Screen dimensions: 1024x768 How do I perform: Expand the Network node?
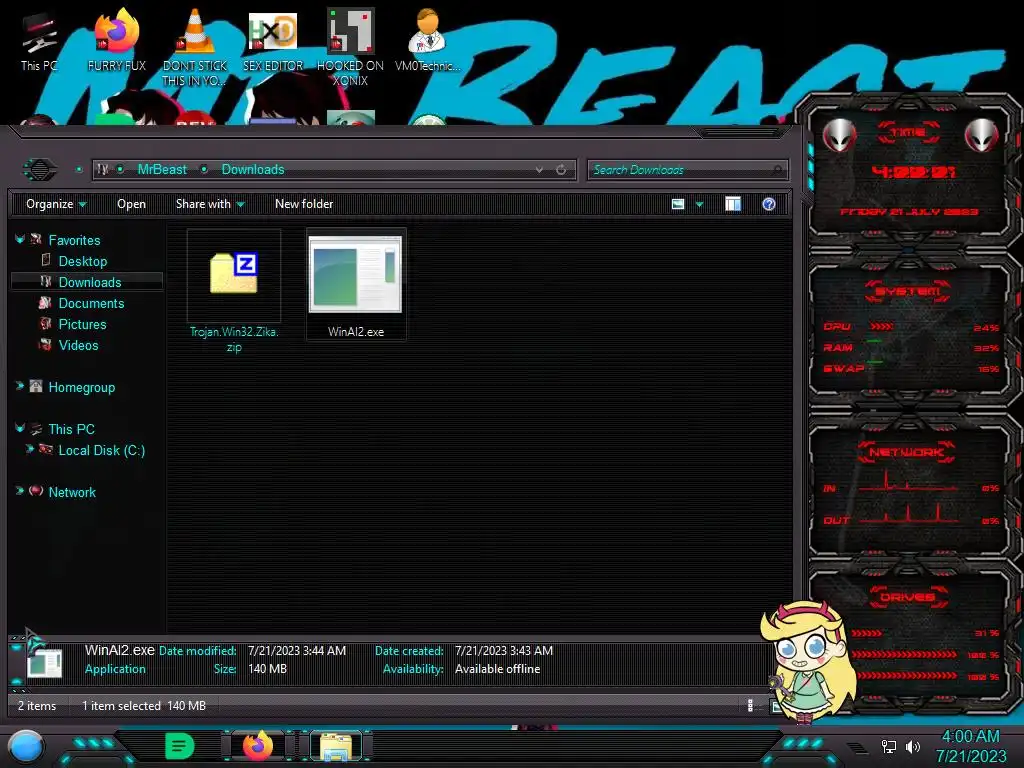(x=20, y=491)
